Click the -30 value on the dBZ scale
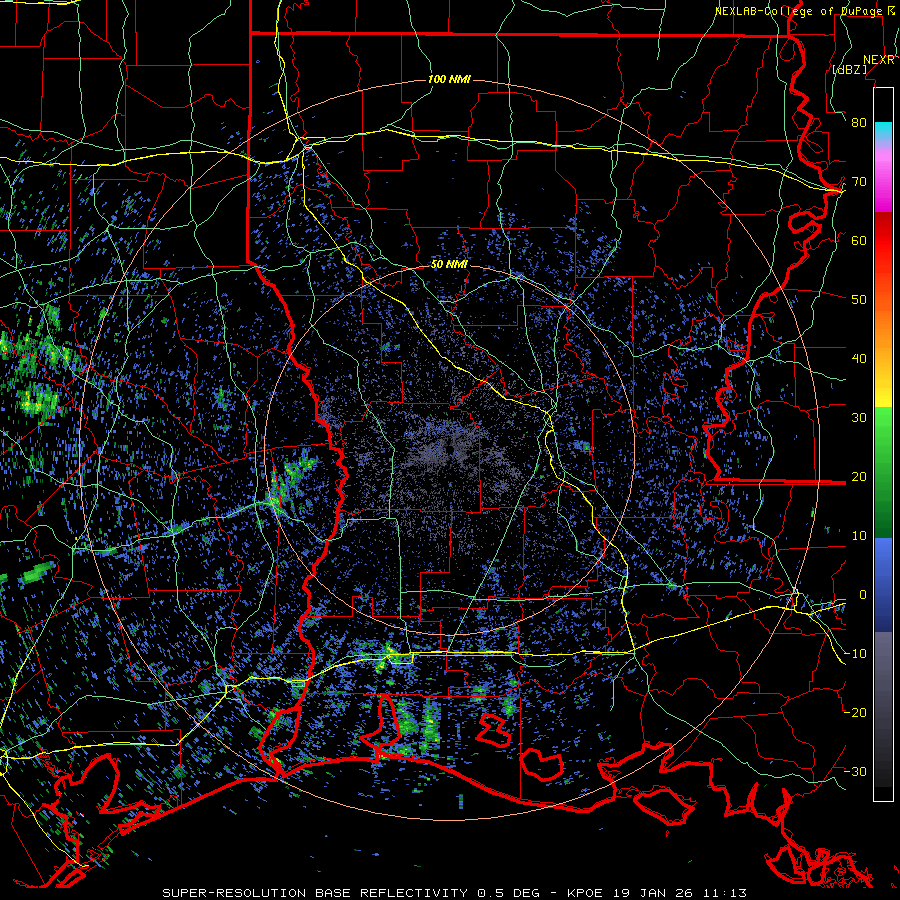The image size is (900, 900). point(855,771)
